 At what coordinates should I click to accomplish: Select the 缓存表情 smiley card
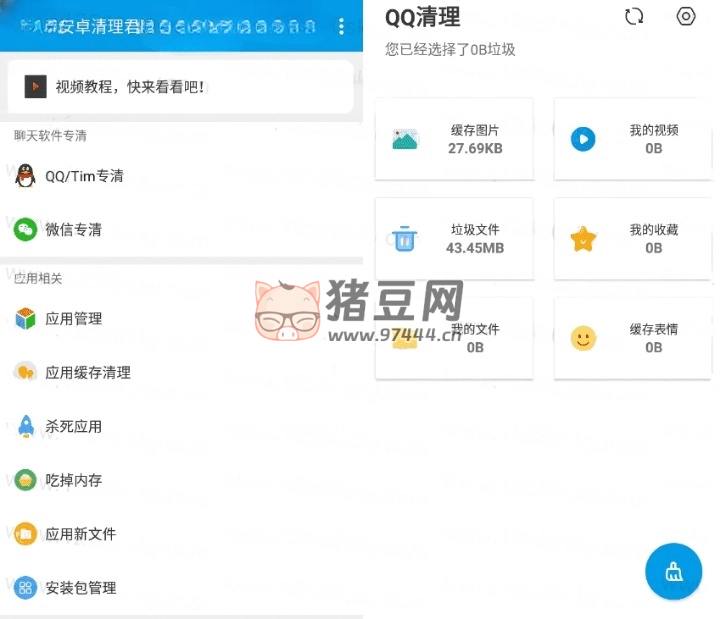click(x=633, y=338)
